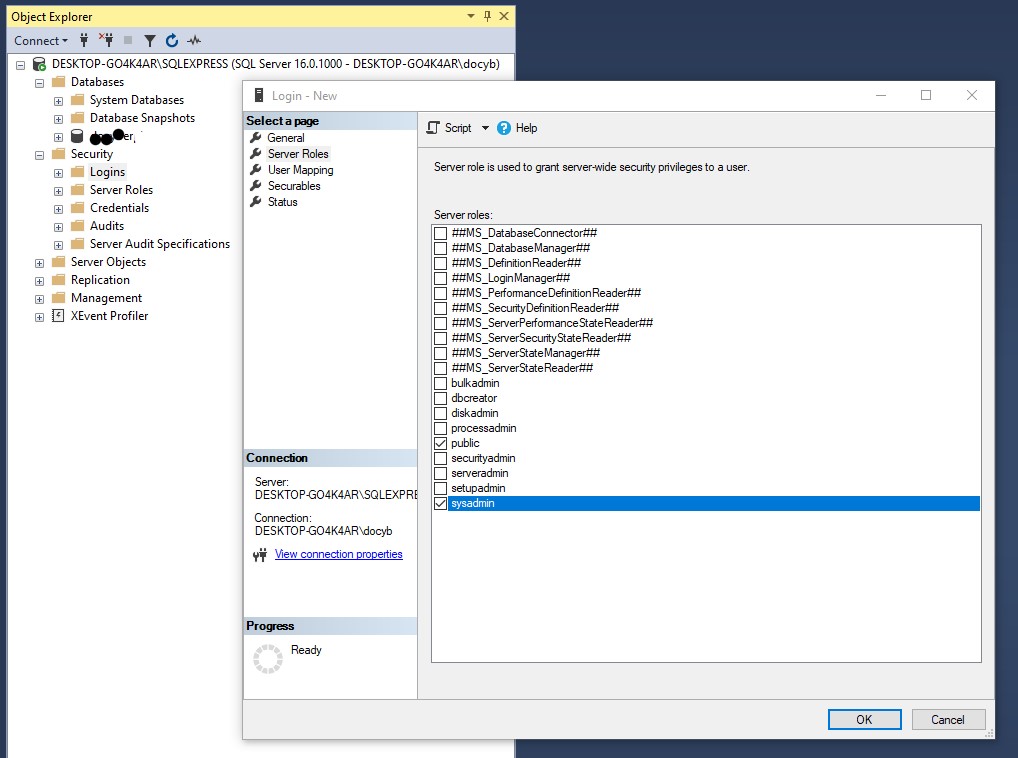Enable the dbcreator server role
Viewport: 1018px width, 758px height.
pyautogui.click(x=440, y=398)
